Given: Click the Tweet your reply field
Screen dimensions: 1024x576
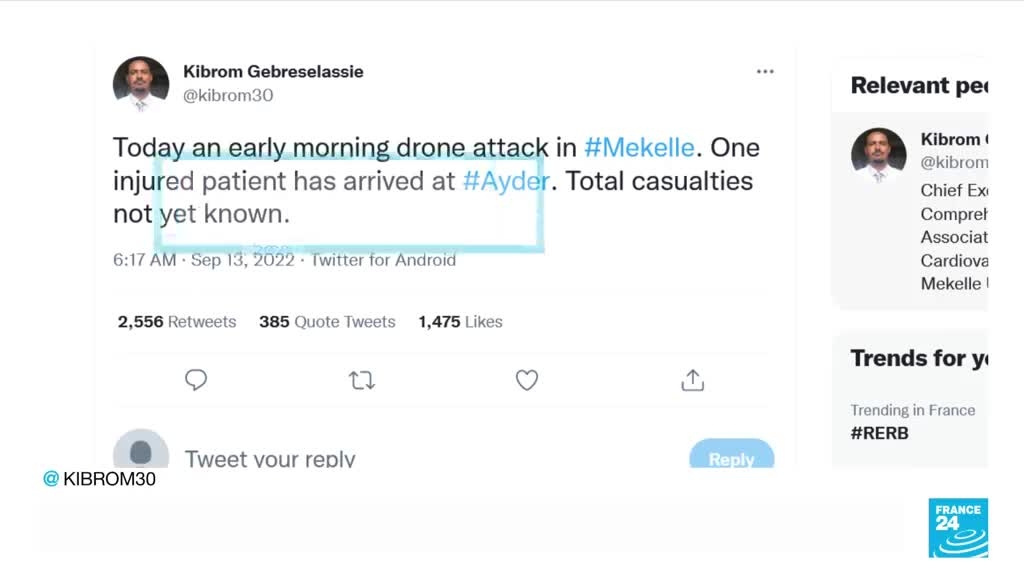Looking at the screenshot, I should coord(270,460).
